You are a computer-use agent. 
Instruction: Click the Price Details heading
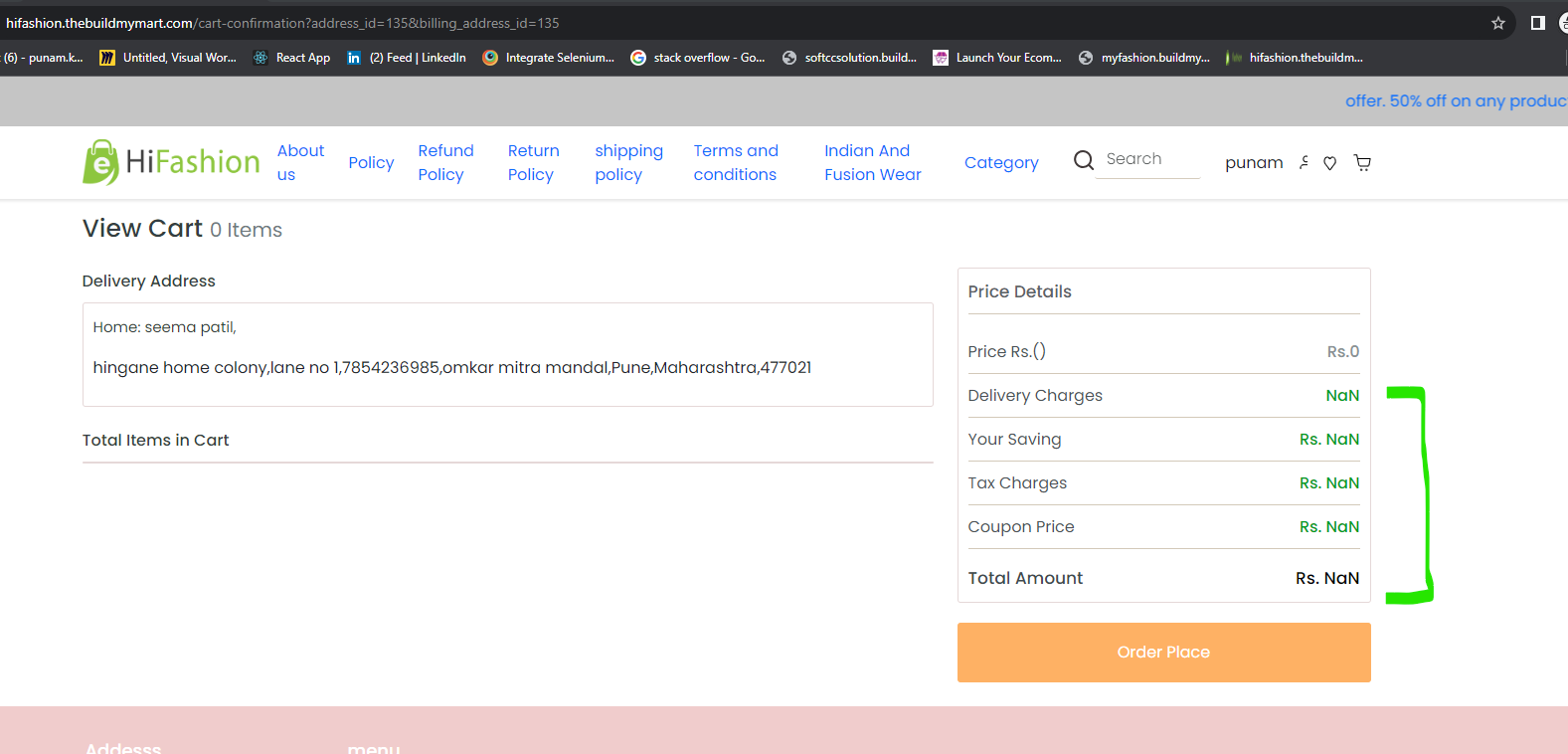point(1019,291)
